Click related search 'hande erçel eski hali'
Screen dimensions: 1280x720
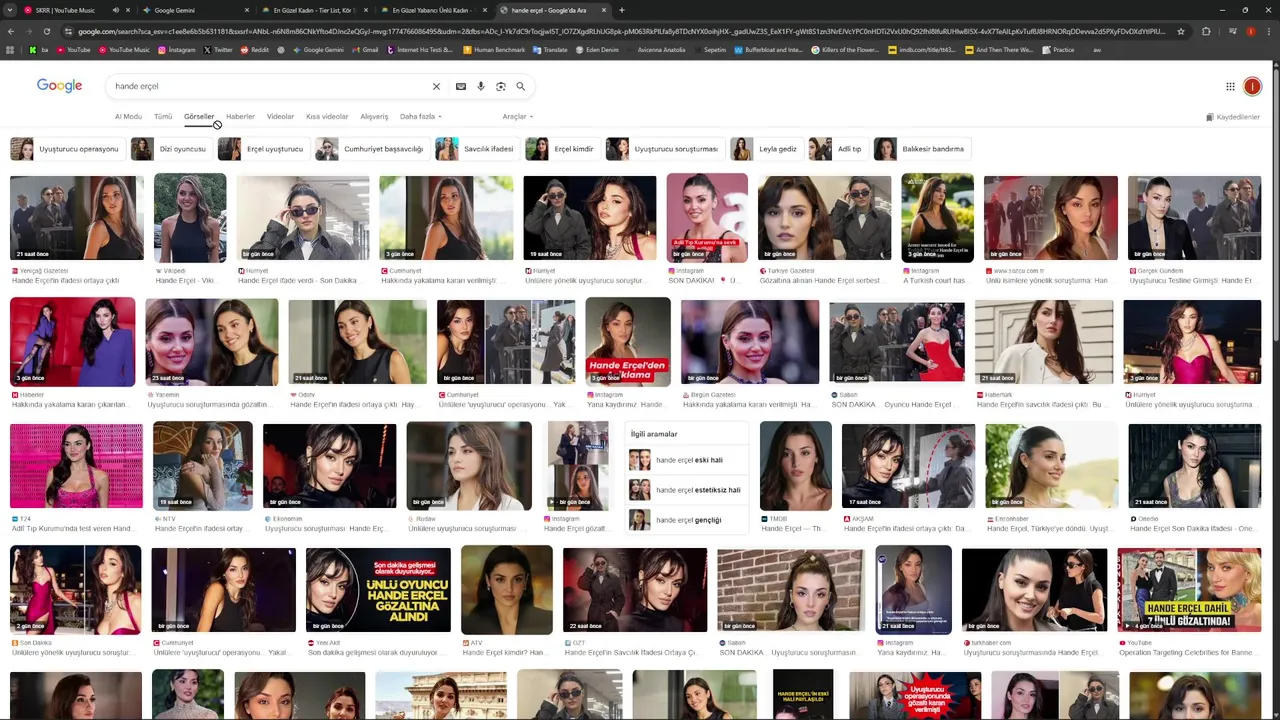coord(686,460)
